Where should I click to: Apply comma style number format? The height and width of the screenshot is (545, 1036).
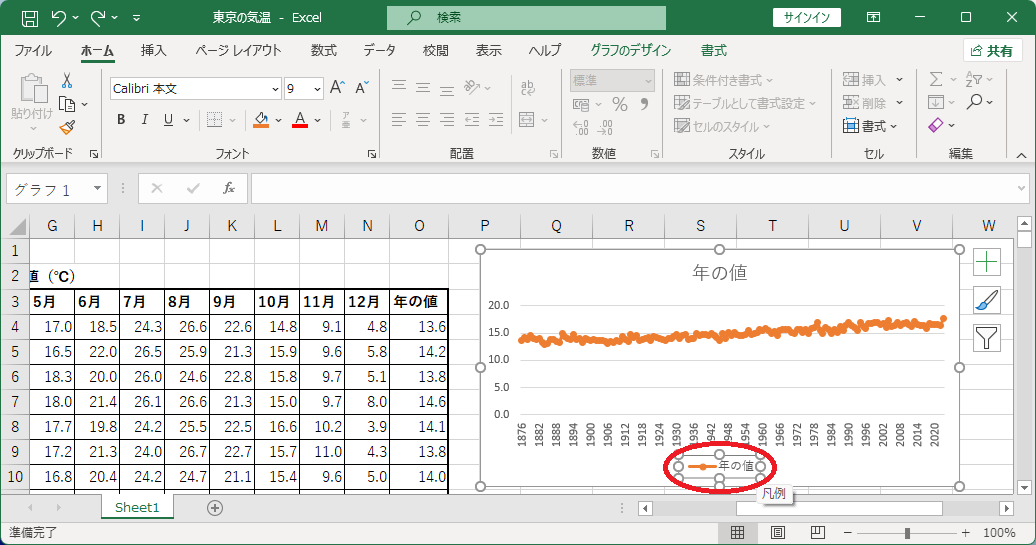644,104
